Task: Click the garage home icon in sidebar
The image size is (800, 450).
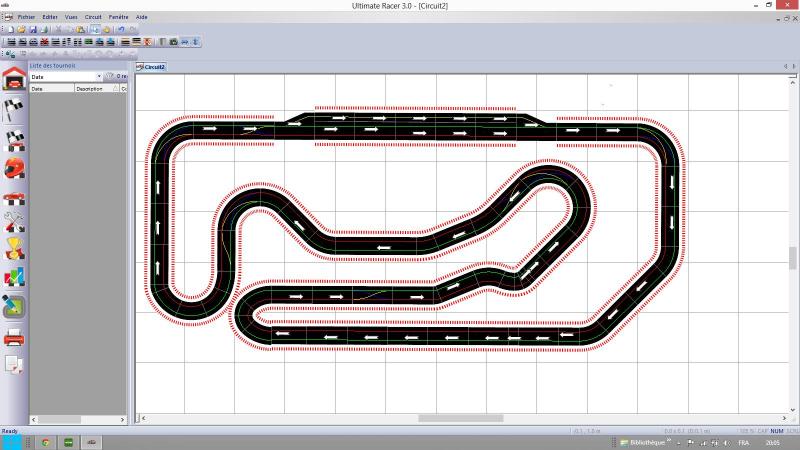Action: (14, 78)
